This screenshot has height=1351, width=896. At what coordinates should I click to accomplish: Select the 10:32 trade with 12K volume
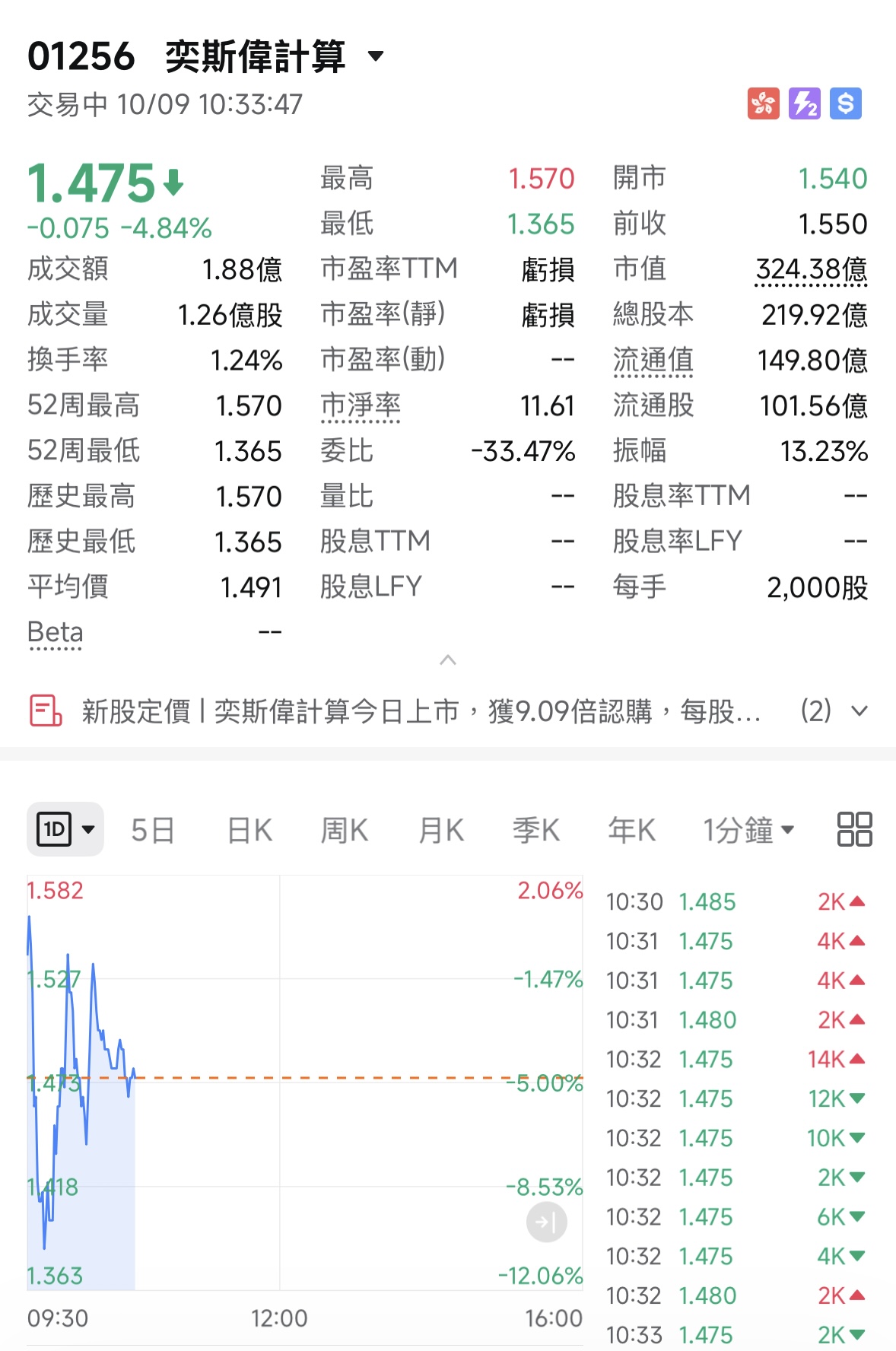(x=736, y=1098)
